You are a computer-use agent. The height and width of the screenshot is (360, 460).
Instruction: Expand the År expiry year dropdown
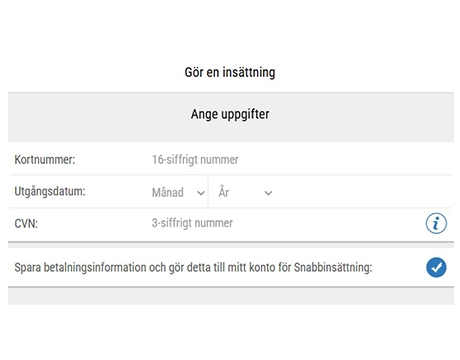[246, 193]
